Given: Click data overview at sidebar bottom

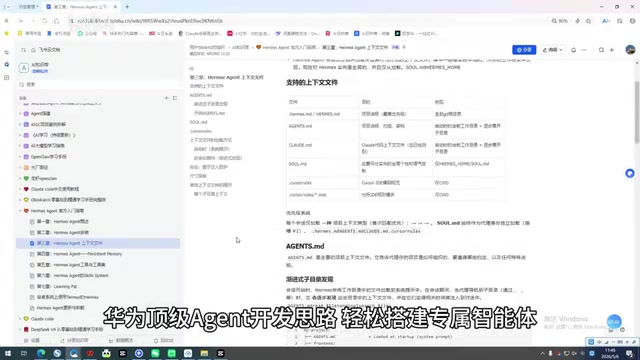Looking at the screenshot, I should pos(121,340).
